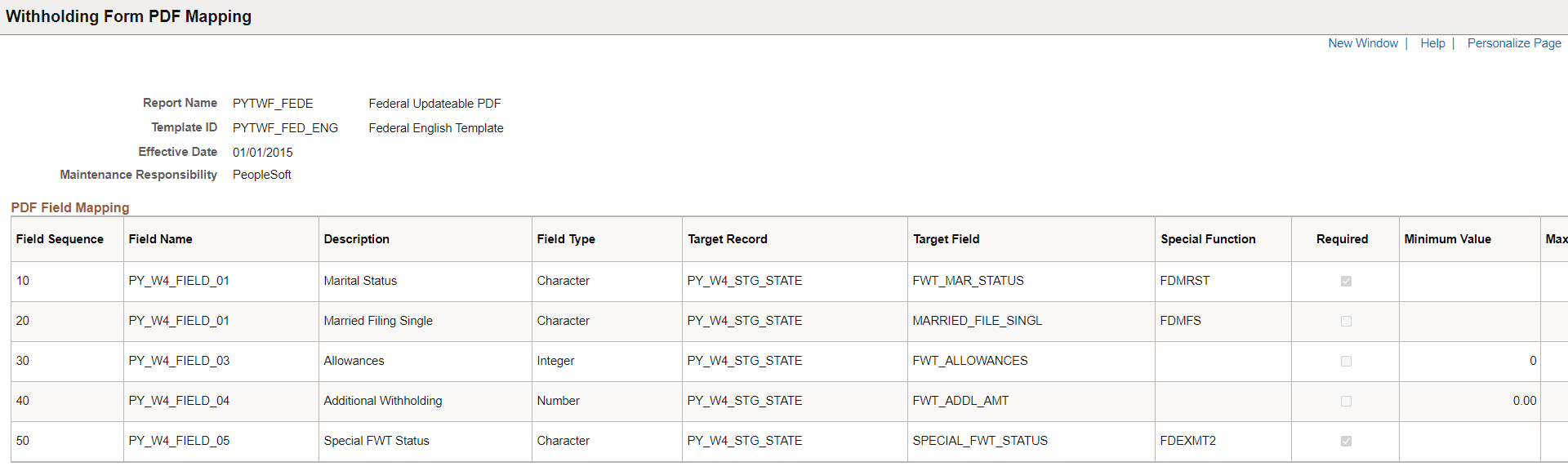Select the Report Name PYTWF_FEDE value
This screenshot has height=471, width=1568.
pyautogui.click(x=273, y=103)
